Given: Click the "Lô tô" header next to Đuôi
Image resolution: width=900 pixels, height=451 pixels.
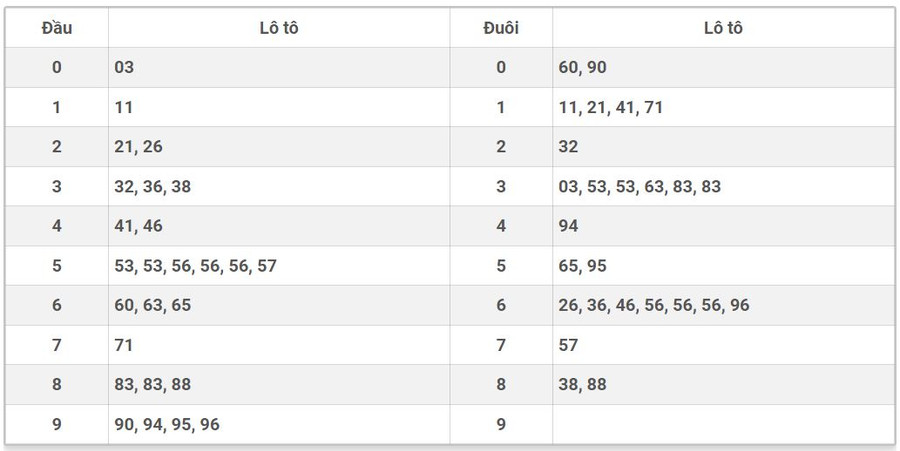Looking at the screenshot, I should [x=723, y=28].
